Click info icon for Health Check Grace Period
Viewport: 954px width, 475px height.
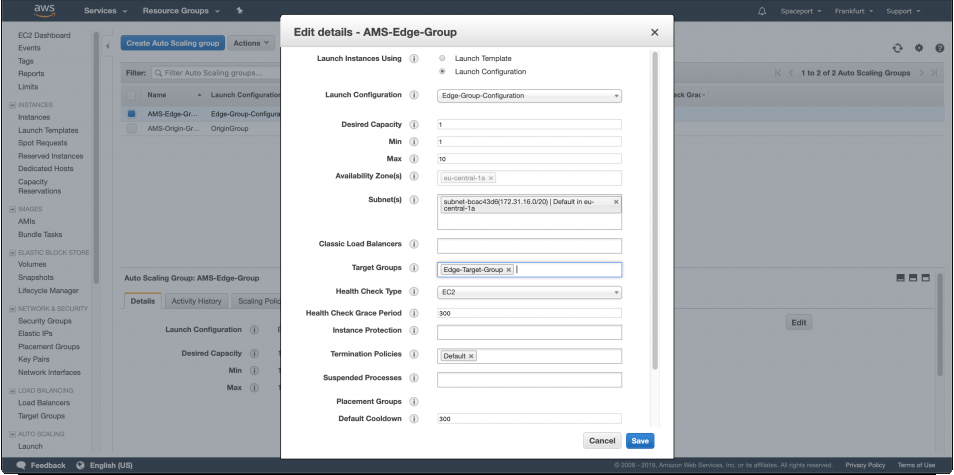[x=414, y=313]
